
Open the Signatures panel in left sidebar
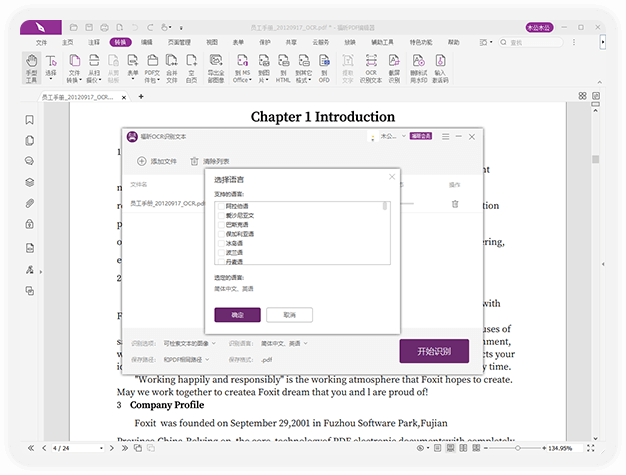click(30, 269)
